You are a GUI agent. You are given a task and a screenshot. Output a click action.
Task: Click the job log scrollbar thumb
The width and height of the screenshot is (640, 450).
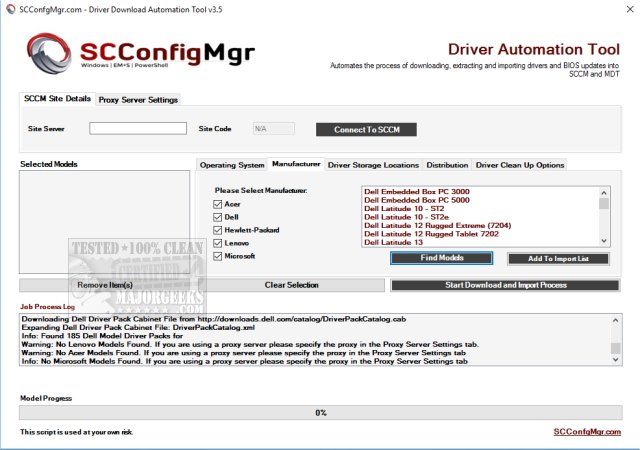pos(616,348)
